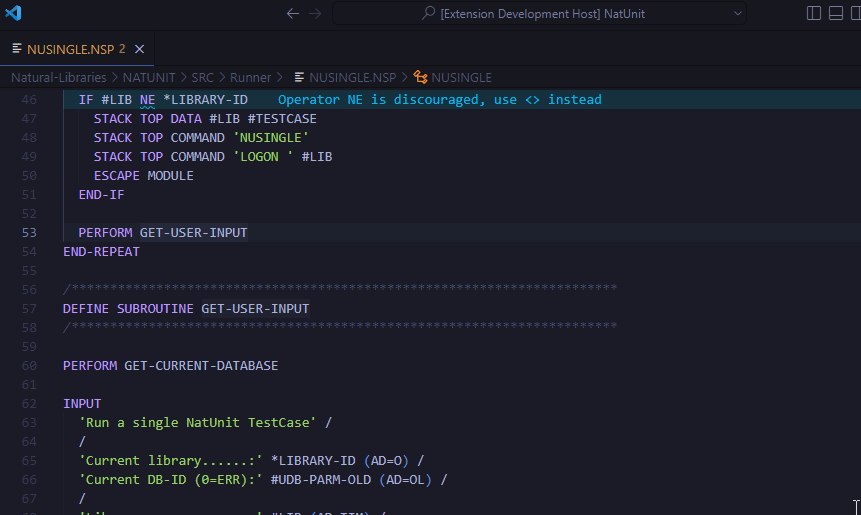Click *LIBRARY-ID on line 46

point(205,100)
